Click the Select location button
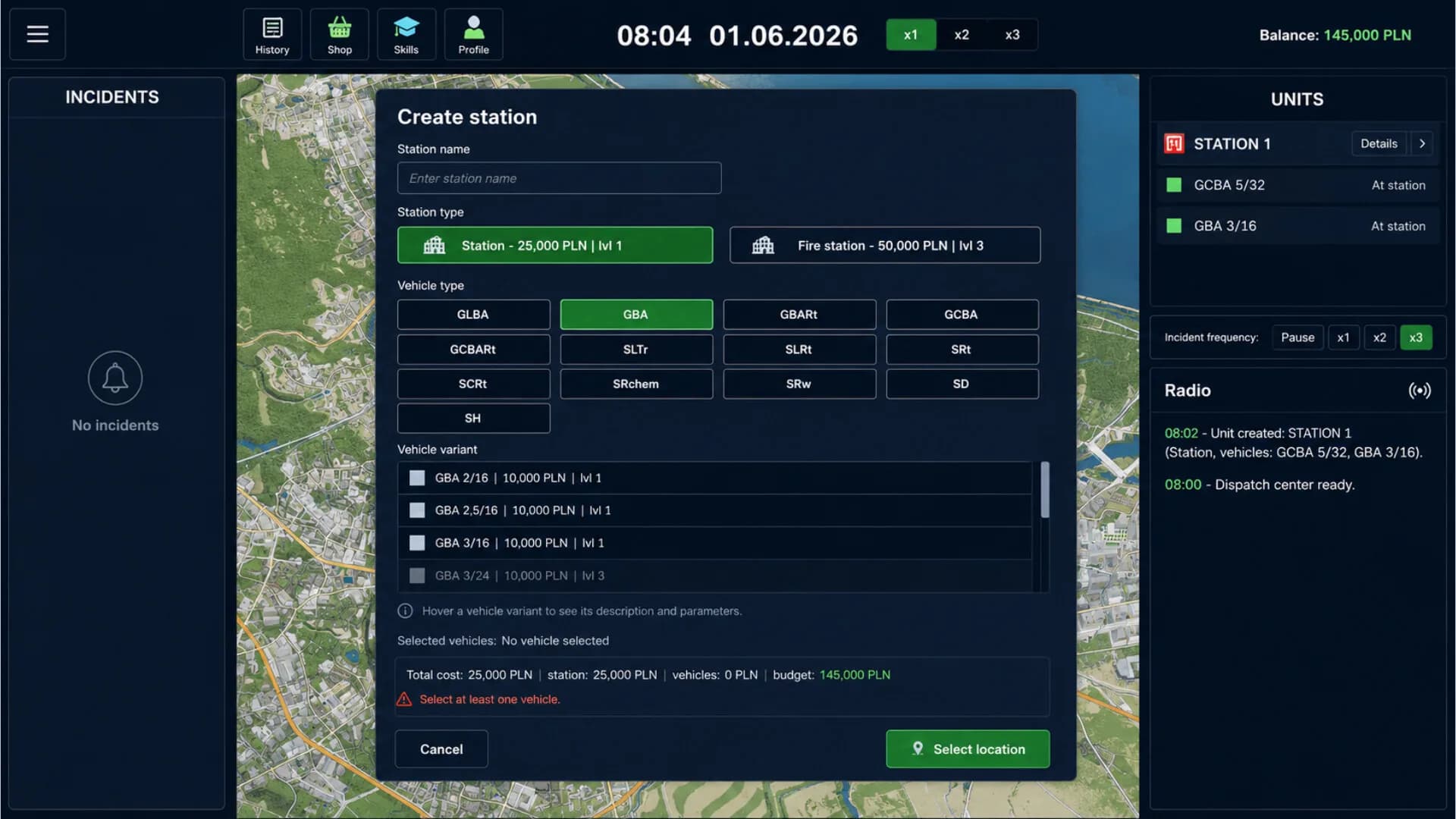This screenshot has width=1456, height=819. (968, 748)
